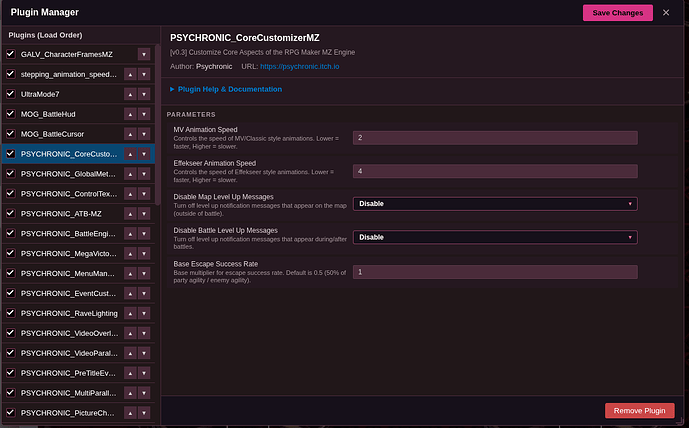Click Remove Plugin button

pyautogui.click(x=639, y=410)
